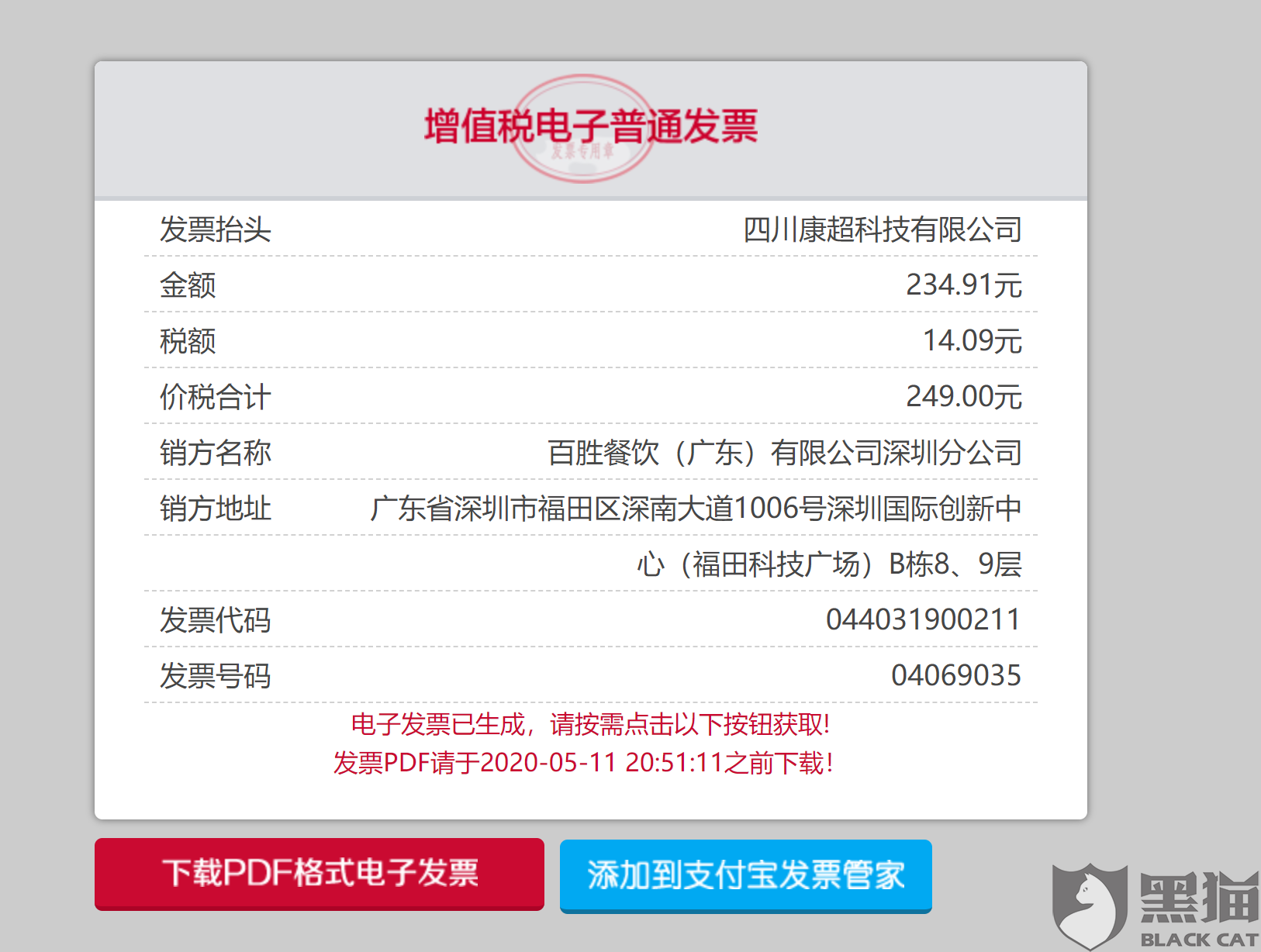Image resolution: width=1261 pixels, height=952 pixels.
Task: Select the 发票抬头 label
Action: click(216, 229)
